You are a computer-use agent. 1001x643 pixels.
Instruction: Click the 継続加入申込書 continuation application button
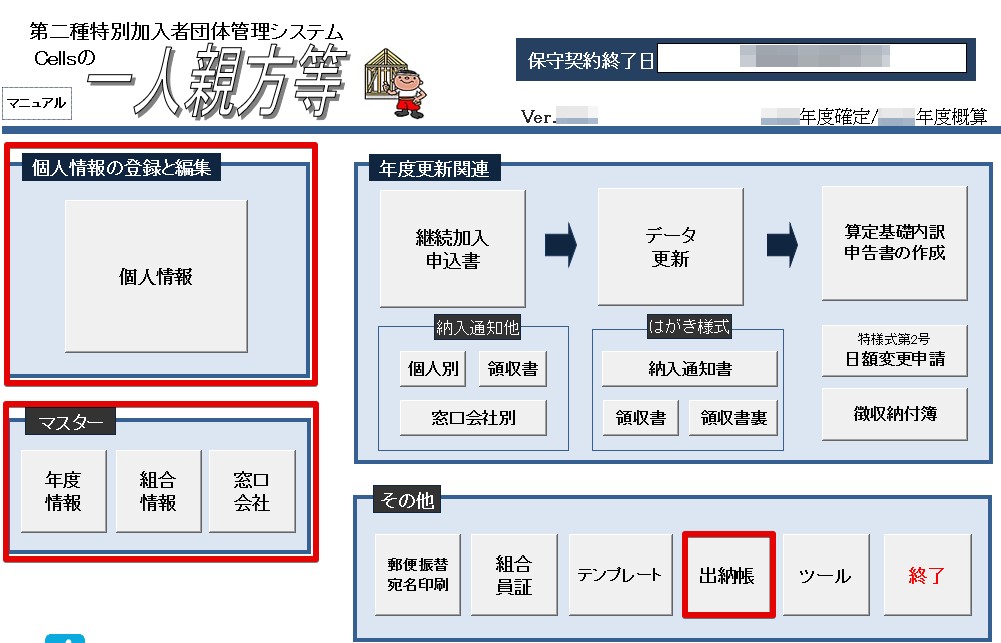pyautogui.click(x=451, y=247)
